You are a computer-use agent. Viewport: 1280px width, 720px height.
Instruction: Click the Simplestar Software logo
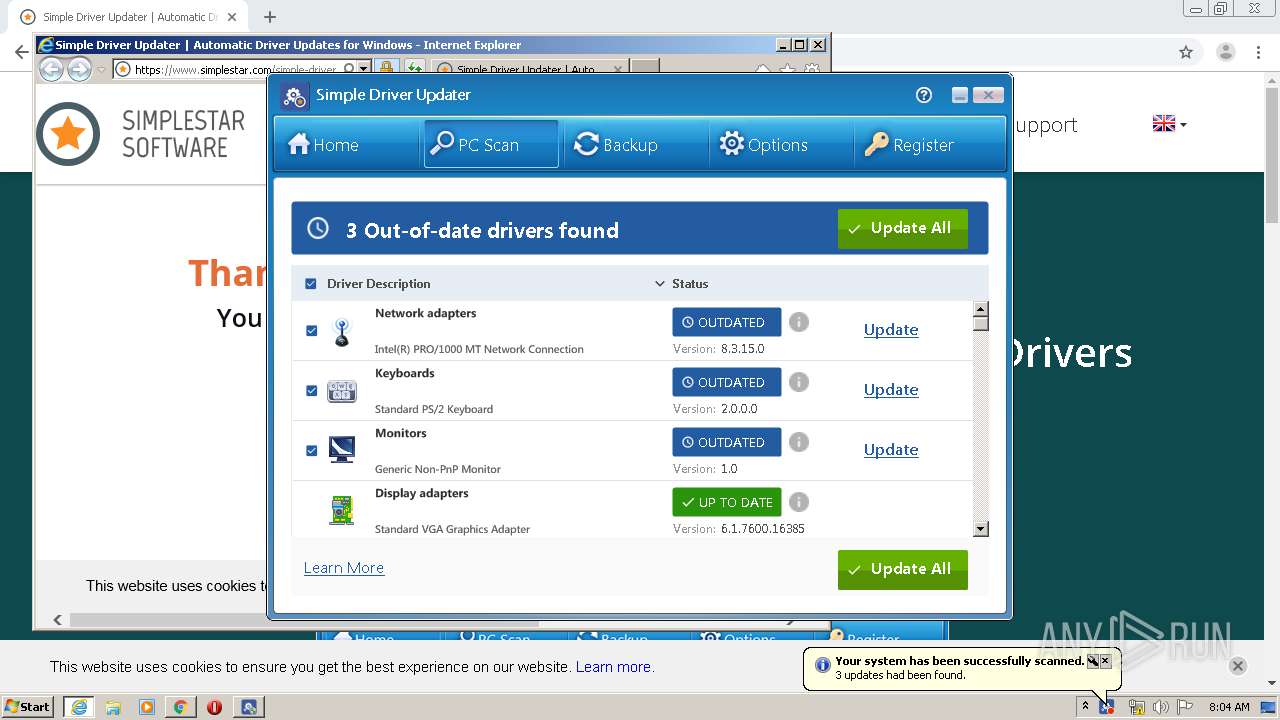click(x=141, y=134)
